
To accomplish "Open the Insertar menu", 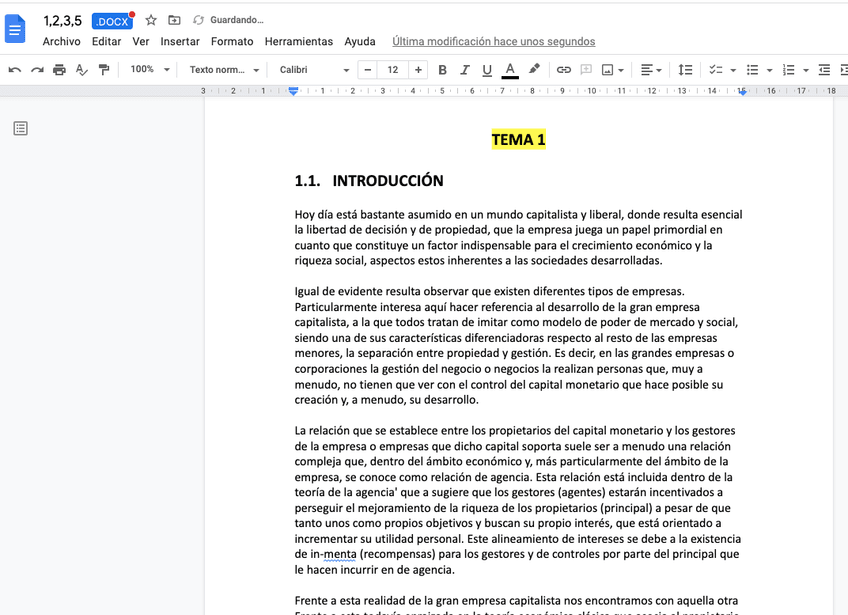I will [180, 42].
